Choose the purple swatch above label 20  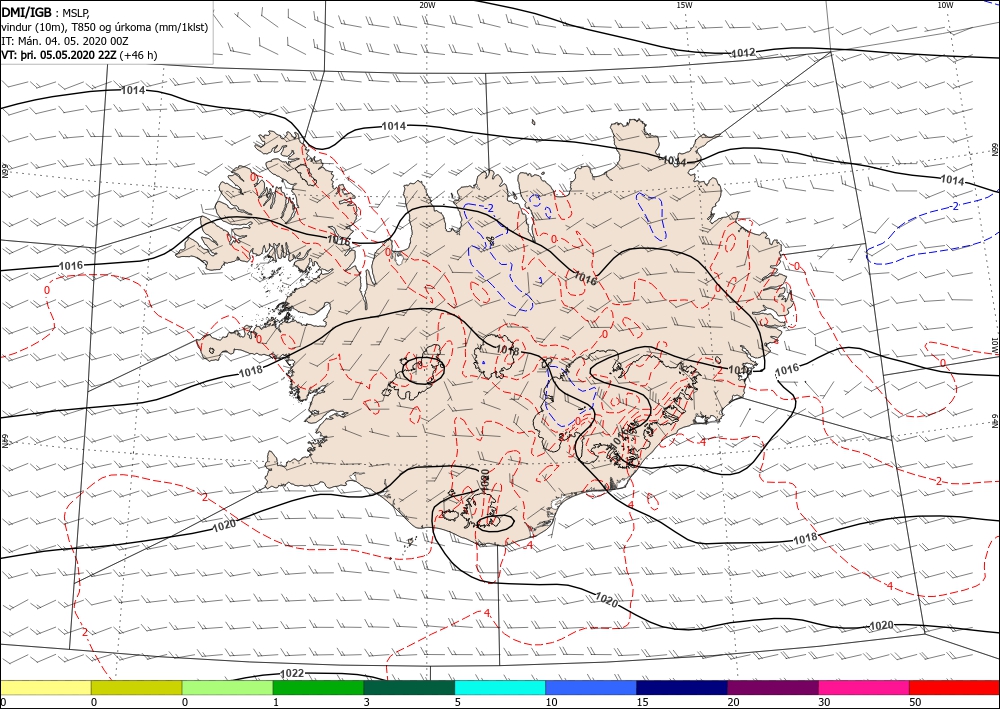pos(772,687)
